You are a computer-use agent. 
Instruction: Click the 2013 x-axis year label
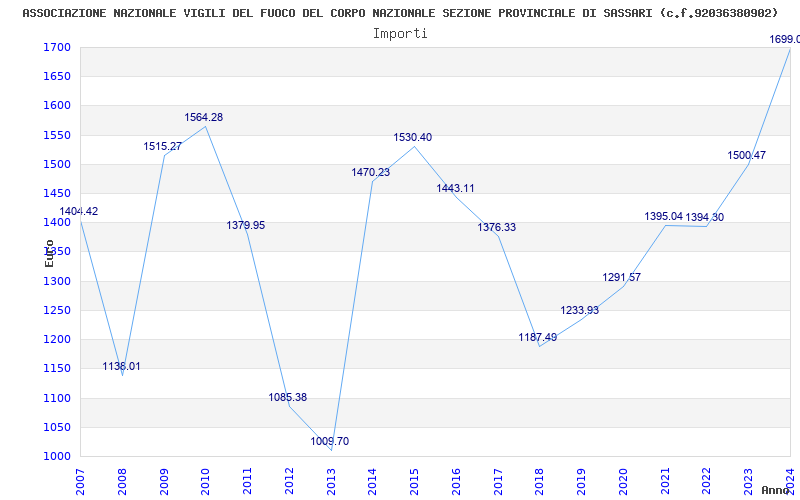click(331, 482)
